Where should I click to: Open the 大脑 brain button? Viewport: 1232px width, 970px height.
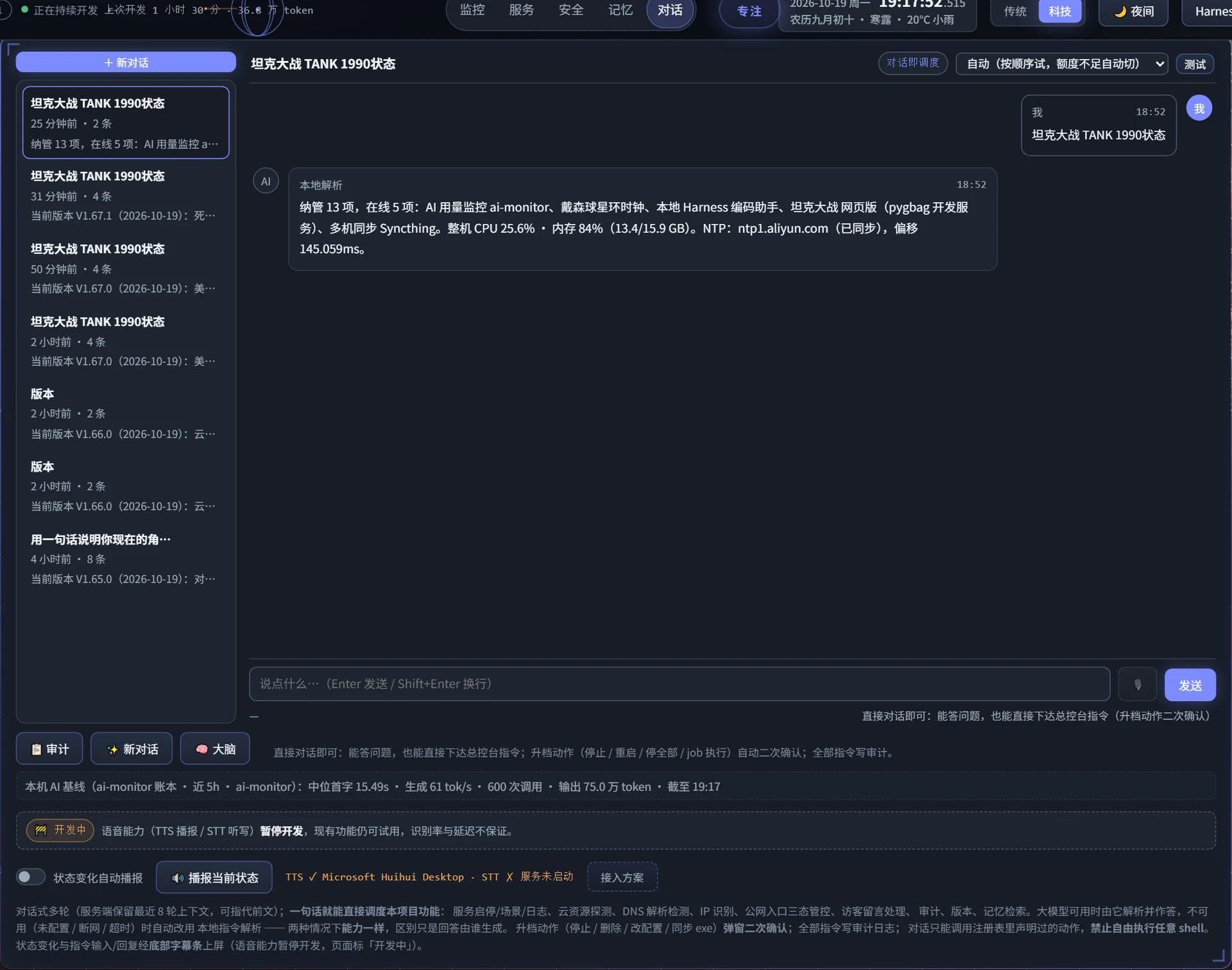[215, 749]
